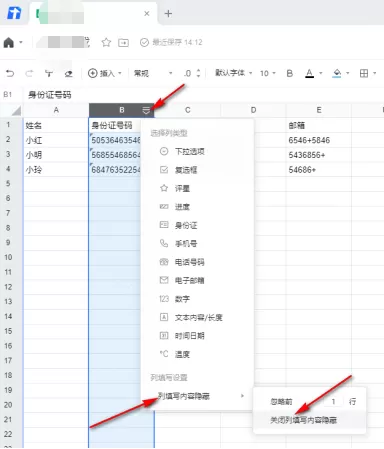Click the 身份证号码 header cell B1
Viewport: 384px width, 449px height.
[x=115, y=125]
